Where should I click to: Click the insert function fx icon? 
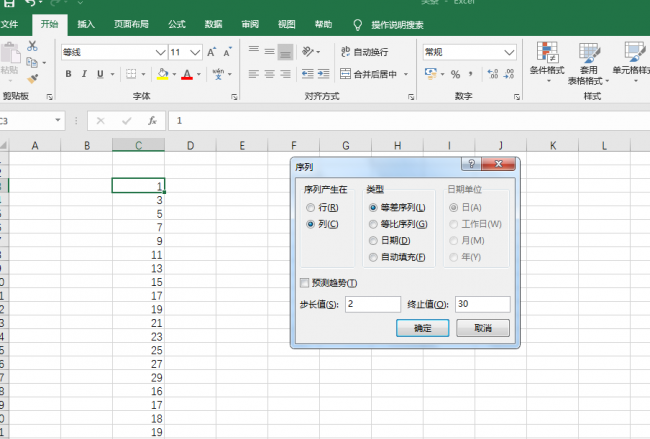pyautogui.click(x=152, y=121)
